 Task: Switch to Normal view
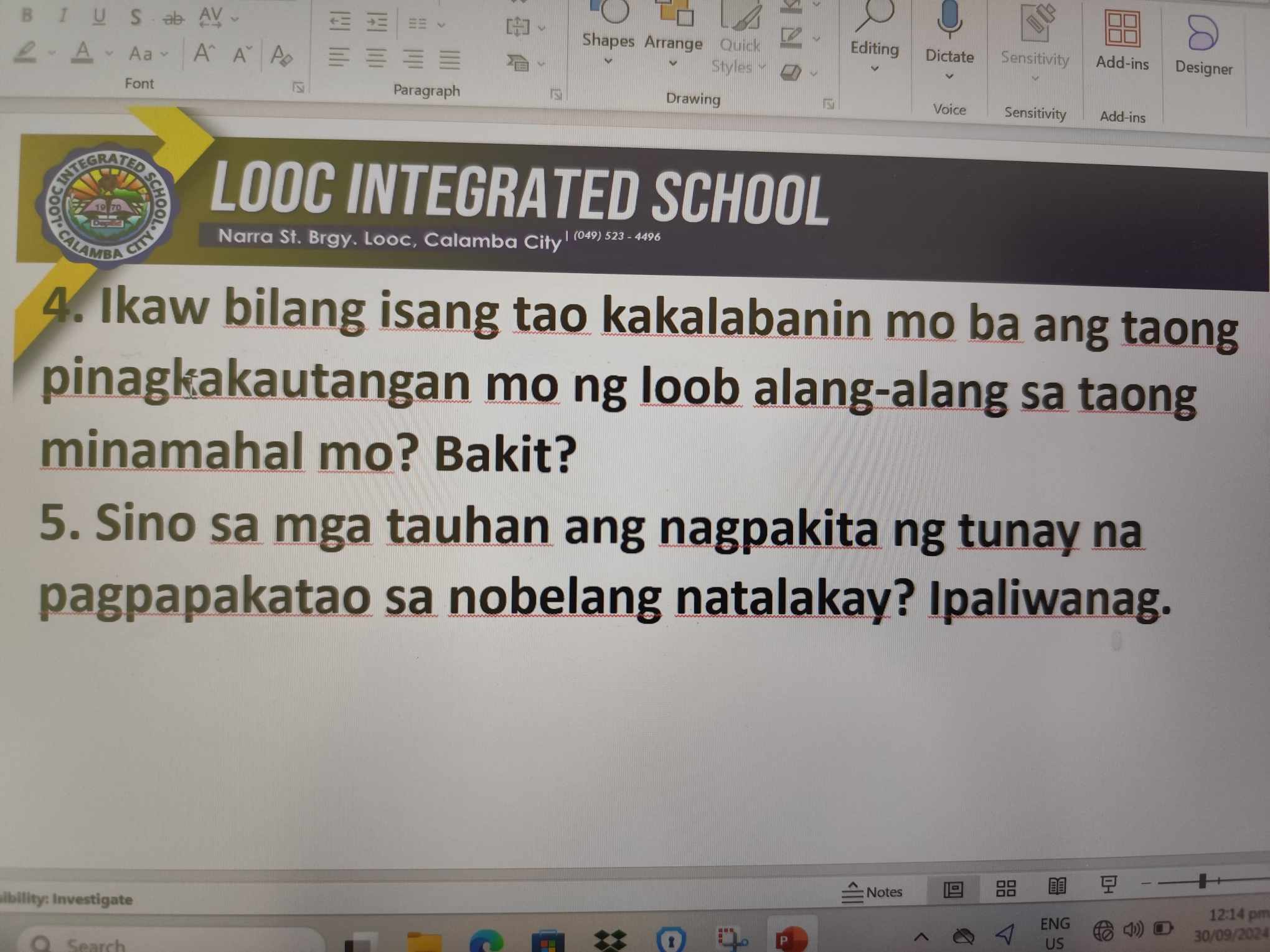coord(953,890)
